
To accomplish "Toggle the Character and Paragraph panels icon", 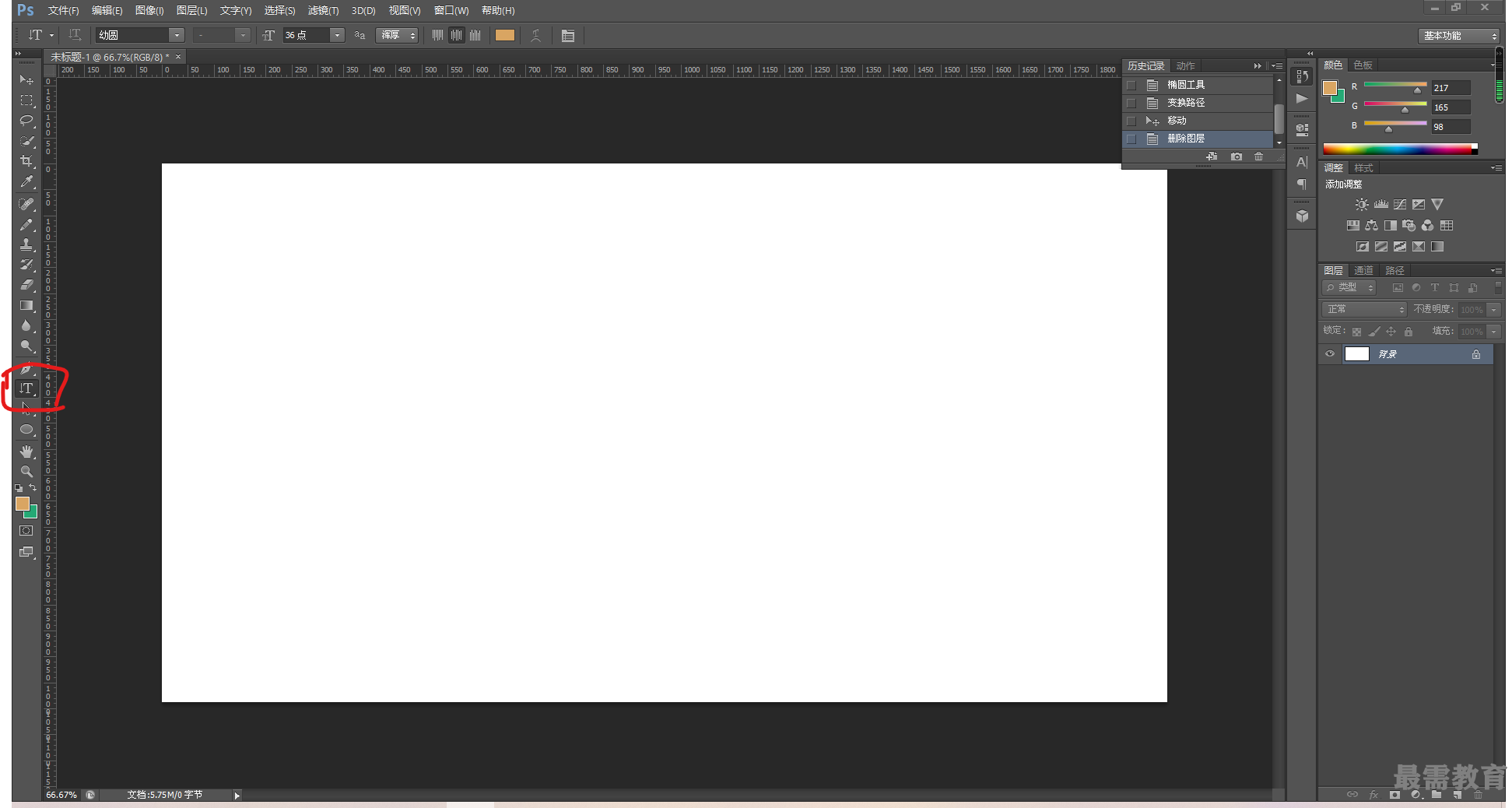I will coord(568,35).
